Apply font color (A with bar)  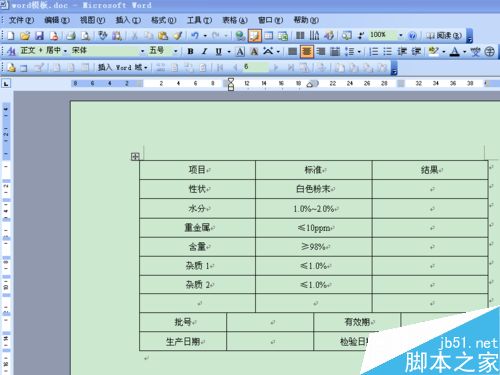click(x=454, y=51)
